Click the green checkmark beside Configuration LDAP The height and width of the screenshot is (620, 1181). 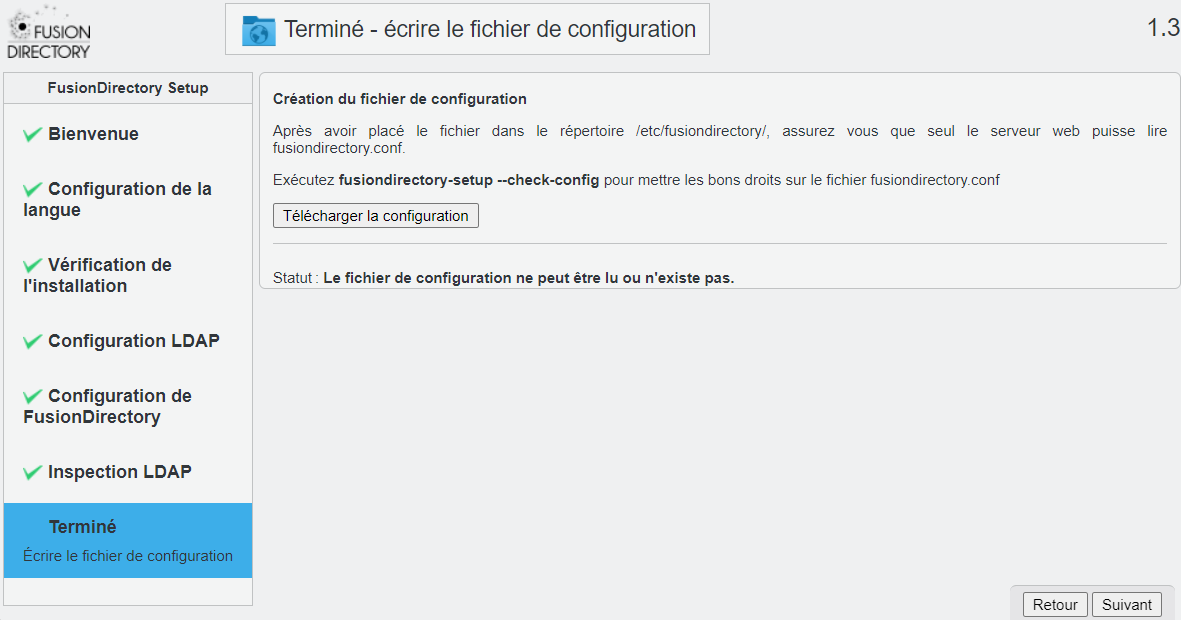[32, 341]
